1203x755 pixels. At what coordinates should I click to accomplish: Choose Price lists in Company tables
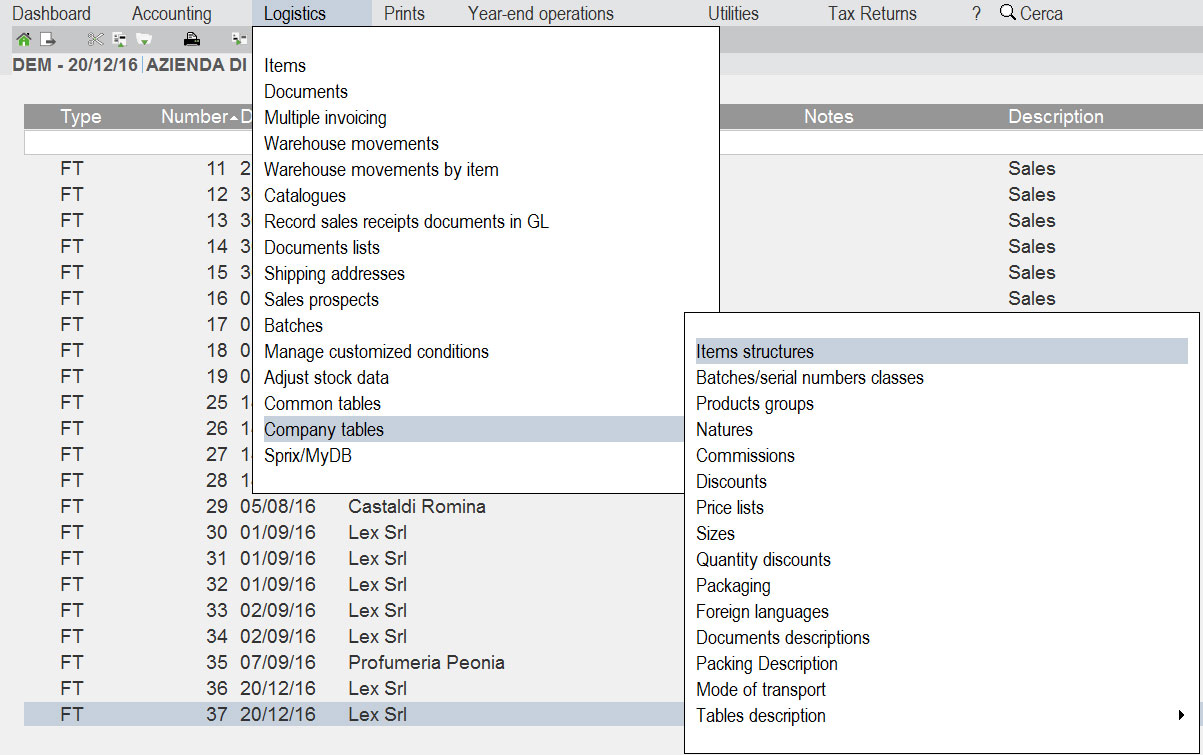[730, 508]
